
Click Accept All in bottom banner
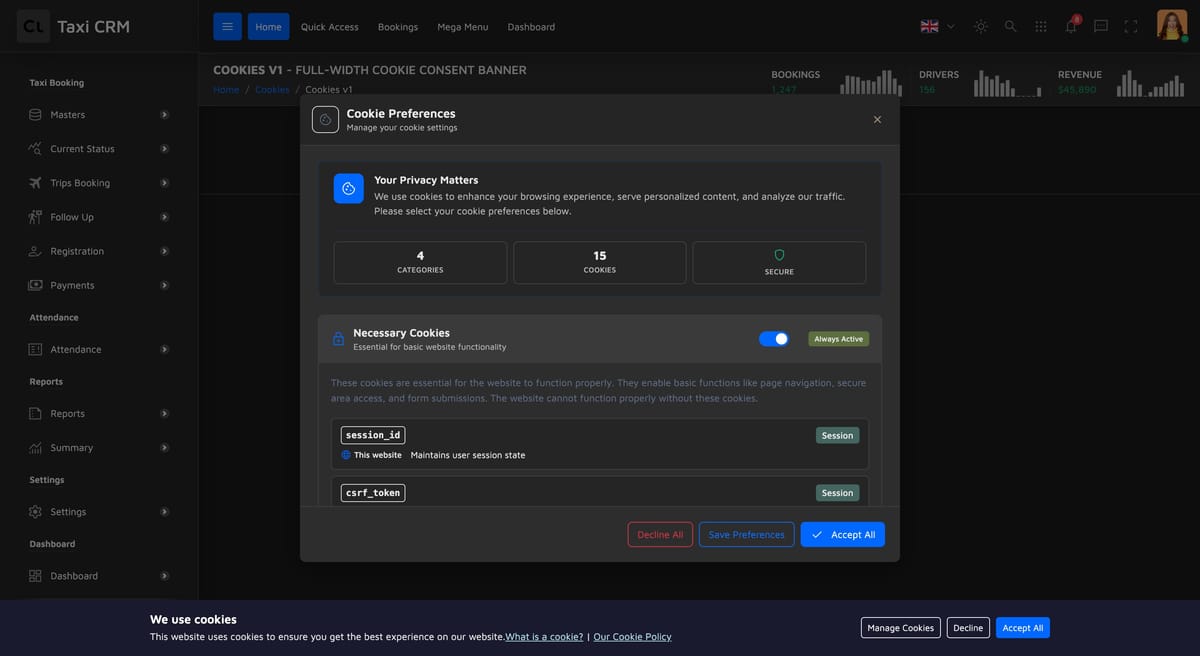(1023, 628)
